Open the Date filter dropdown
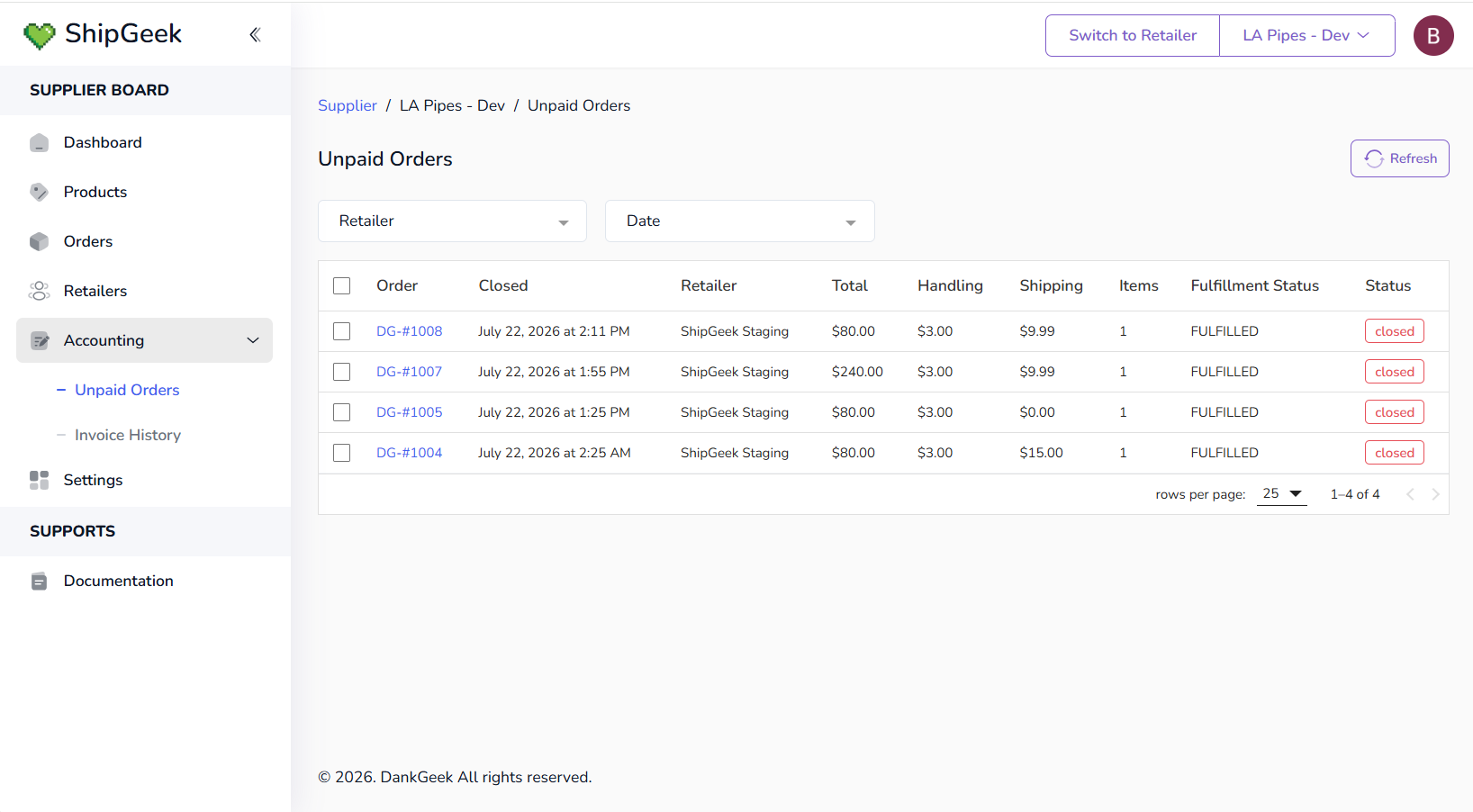1473x812 pixels. click(x=739, y=221)
